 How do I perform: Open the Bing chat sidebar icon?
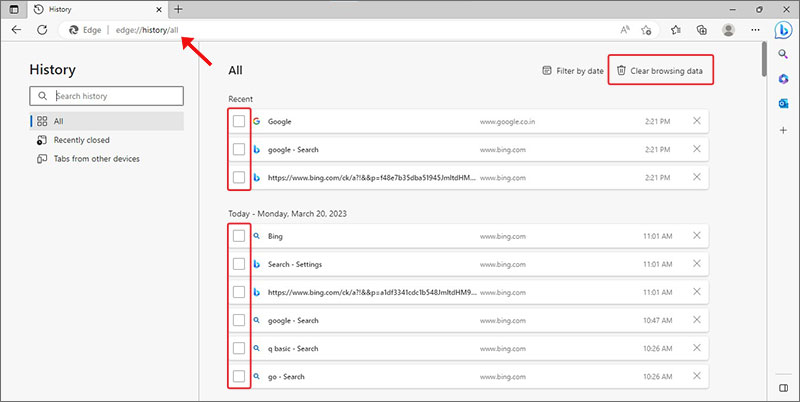point(784,30)
